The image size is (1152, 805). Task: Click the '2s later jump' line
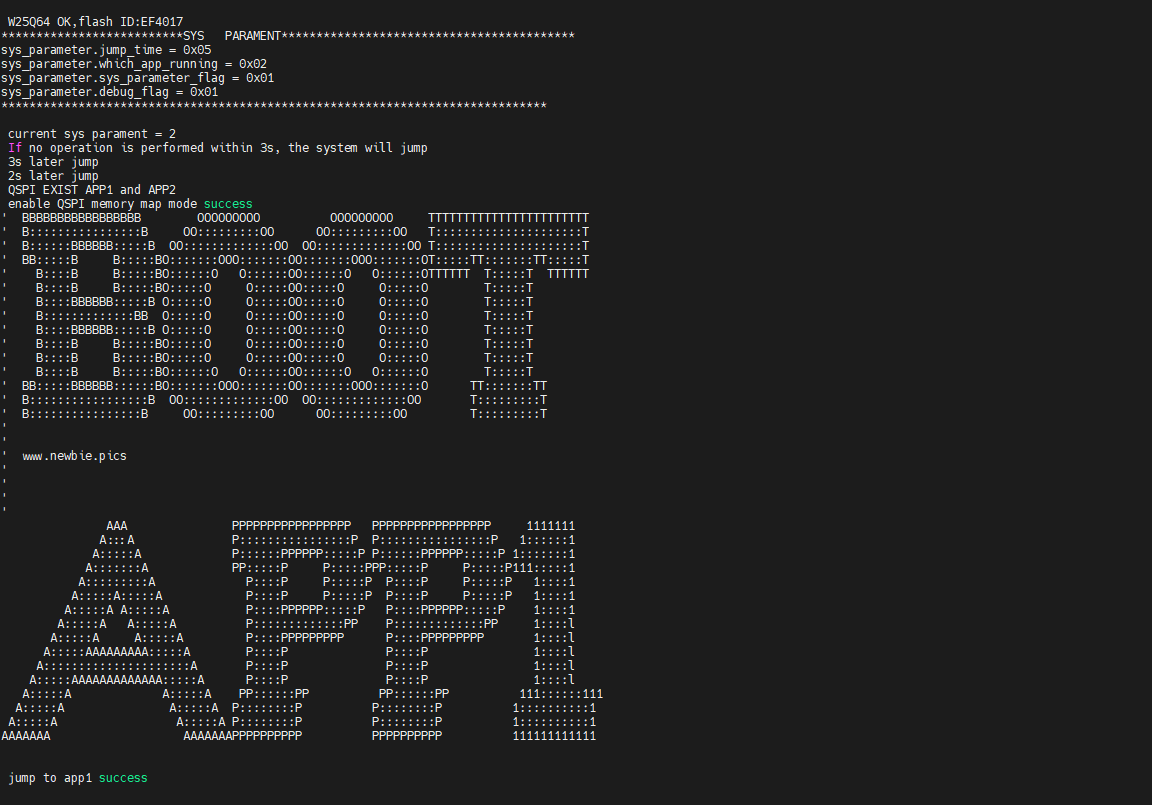pyautogui.click(x=53, y=176)
